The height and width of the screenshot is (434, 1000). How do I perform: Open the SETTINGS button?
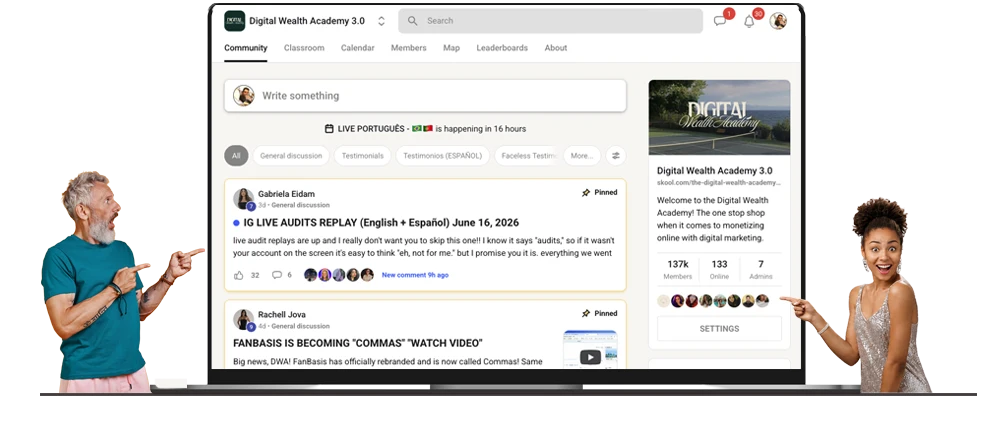point(719,329)
